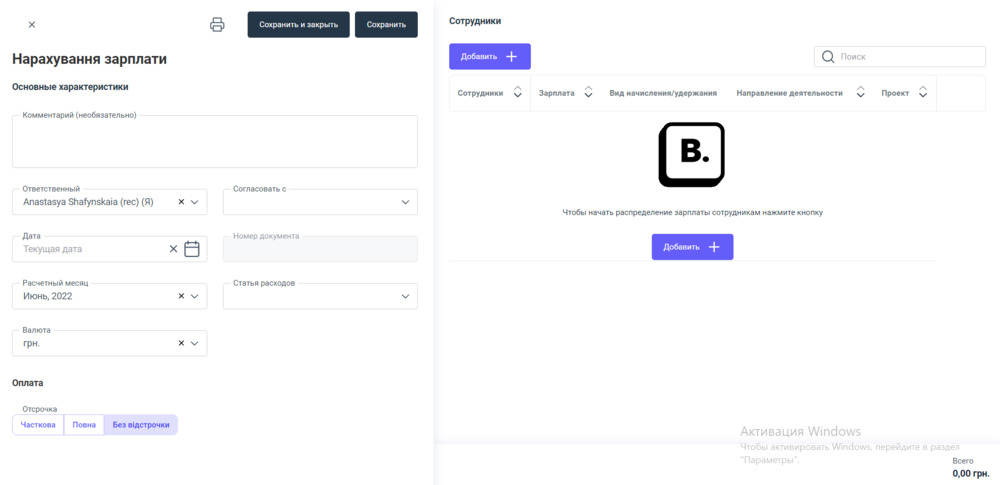Select Часткова deferral option
1000x485 pixels.
click(x=38, y=425)
